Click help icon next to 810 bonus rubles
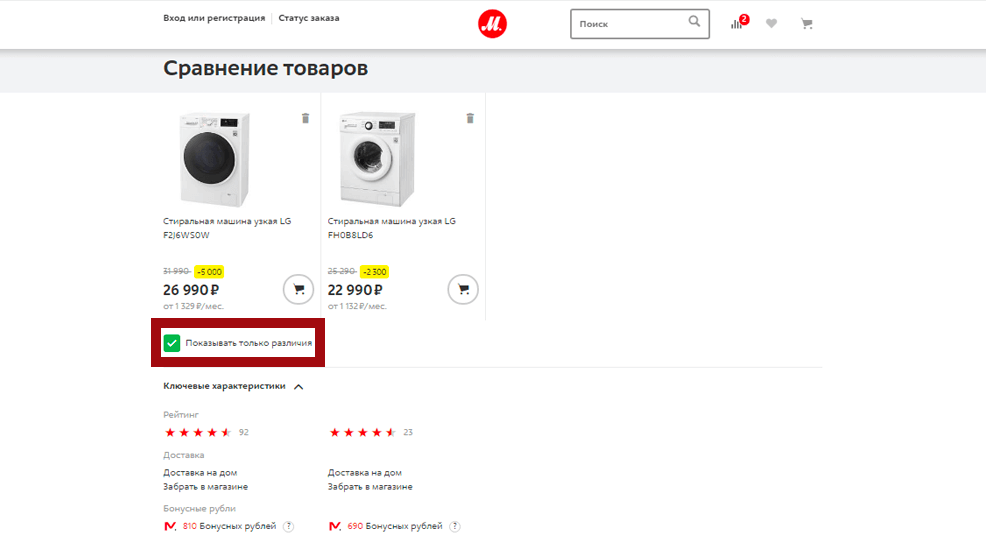Image resolution: width=986 pixels, height=545 pixels. click(x=288, y=526)
